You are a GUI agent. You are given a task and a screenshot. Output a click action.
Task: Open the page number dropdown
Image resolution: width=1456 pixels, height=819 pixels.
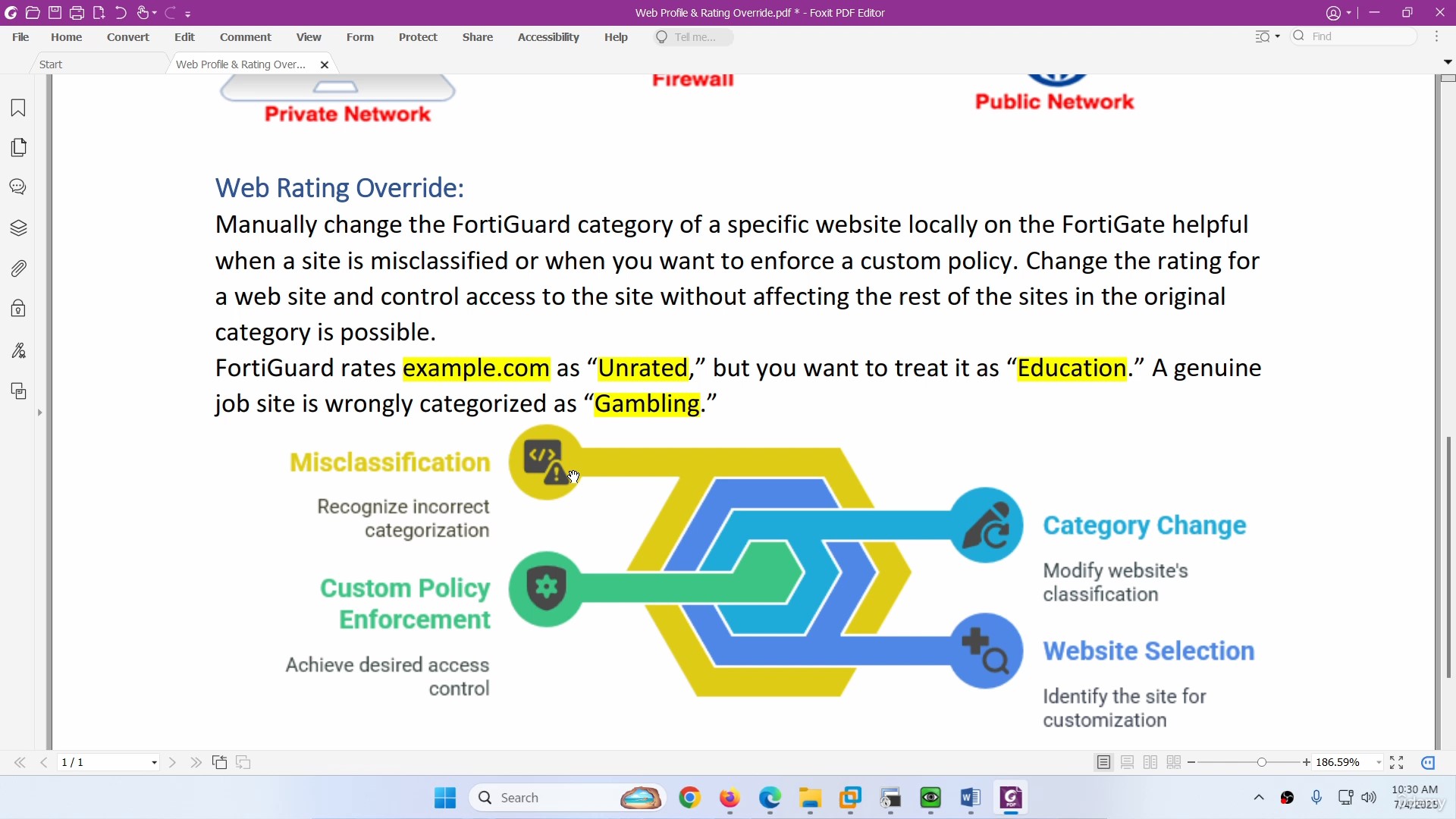click(154, 762)
